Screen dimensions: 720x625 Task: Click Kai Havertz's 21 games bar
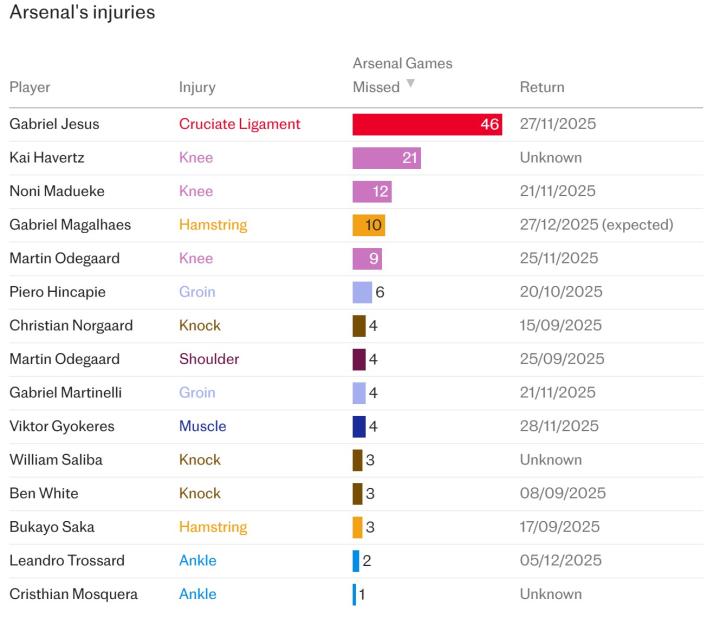point(387,158)
